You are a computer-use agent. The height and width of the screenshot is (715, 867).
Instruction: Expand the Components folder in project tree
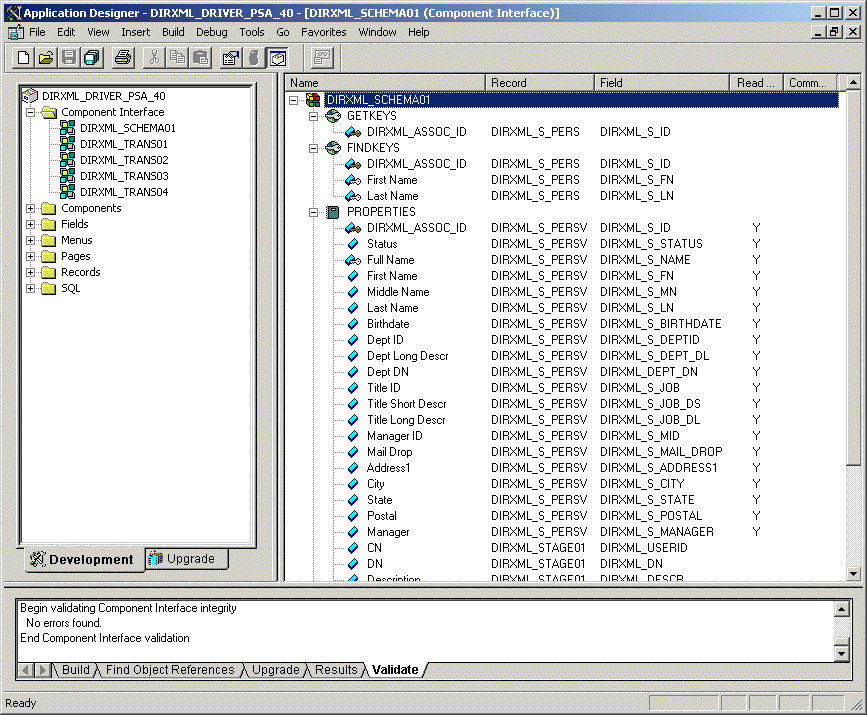tap(31, 207)
